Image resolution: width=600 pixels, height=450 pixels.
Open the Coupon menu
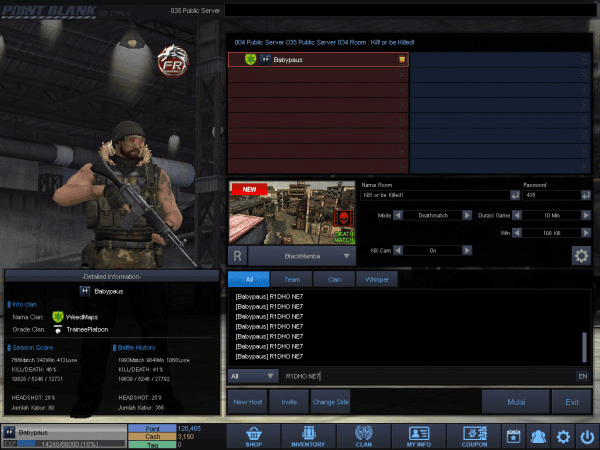[x=474, y=437]
